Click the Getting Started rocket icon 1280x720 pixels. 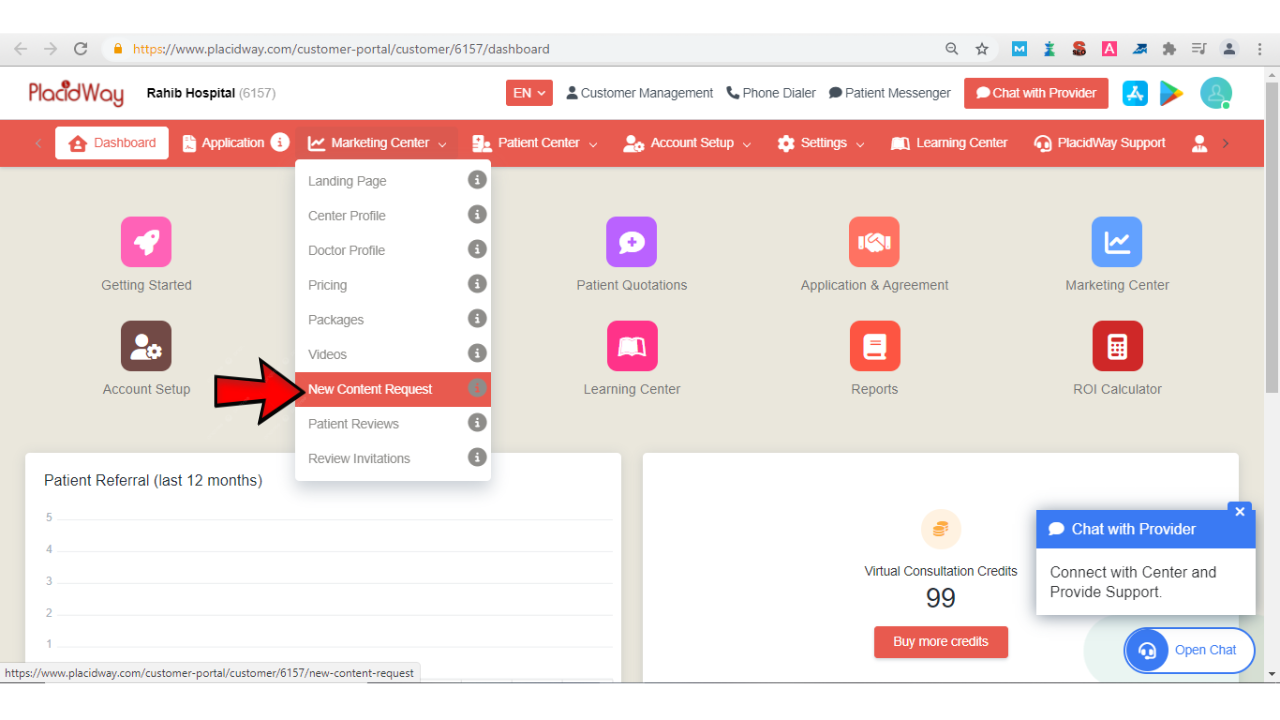click(146, 242)
